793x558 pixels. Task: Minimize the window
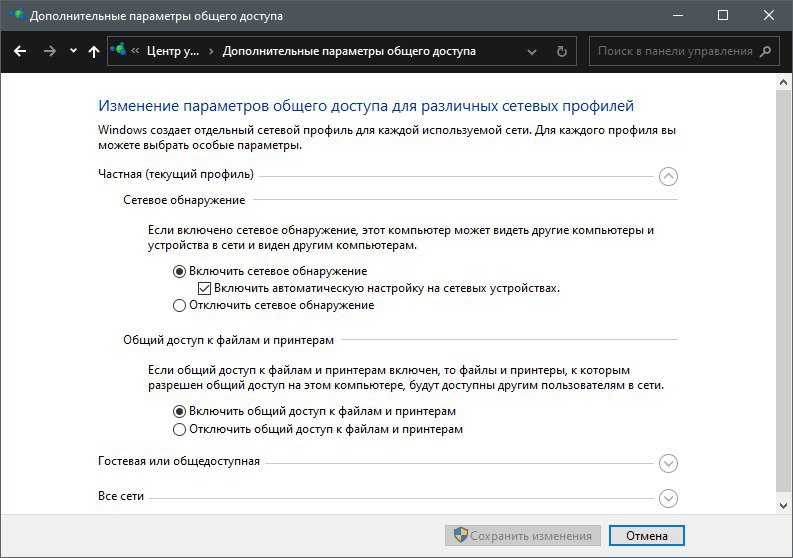tap(678, 15)
